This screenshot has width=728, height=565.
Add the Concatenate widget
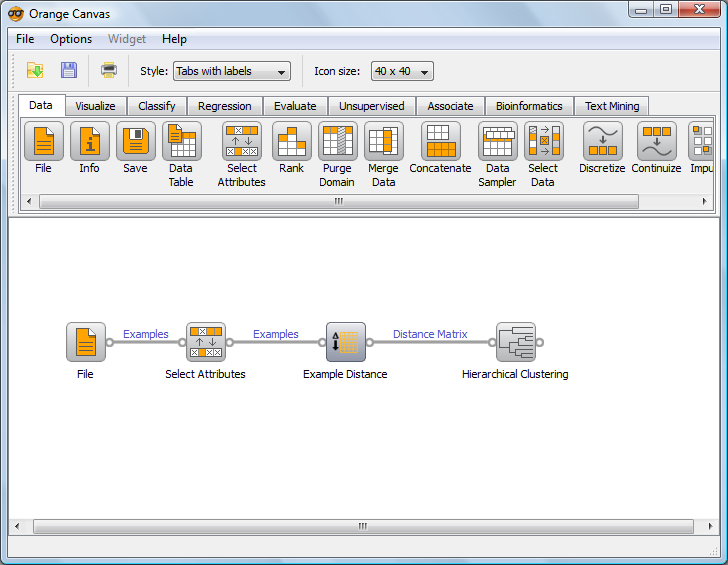pyautogui.click(x=441, y=141)
